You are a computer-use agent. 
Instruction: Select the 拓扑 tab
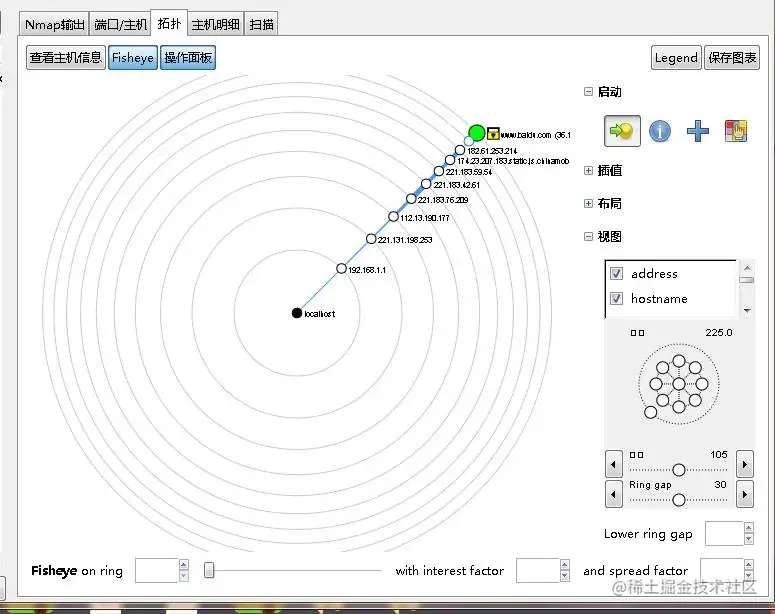click(x=169, y=23)
